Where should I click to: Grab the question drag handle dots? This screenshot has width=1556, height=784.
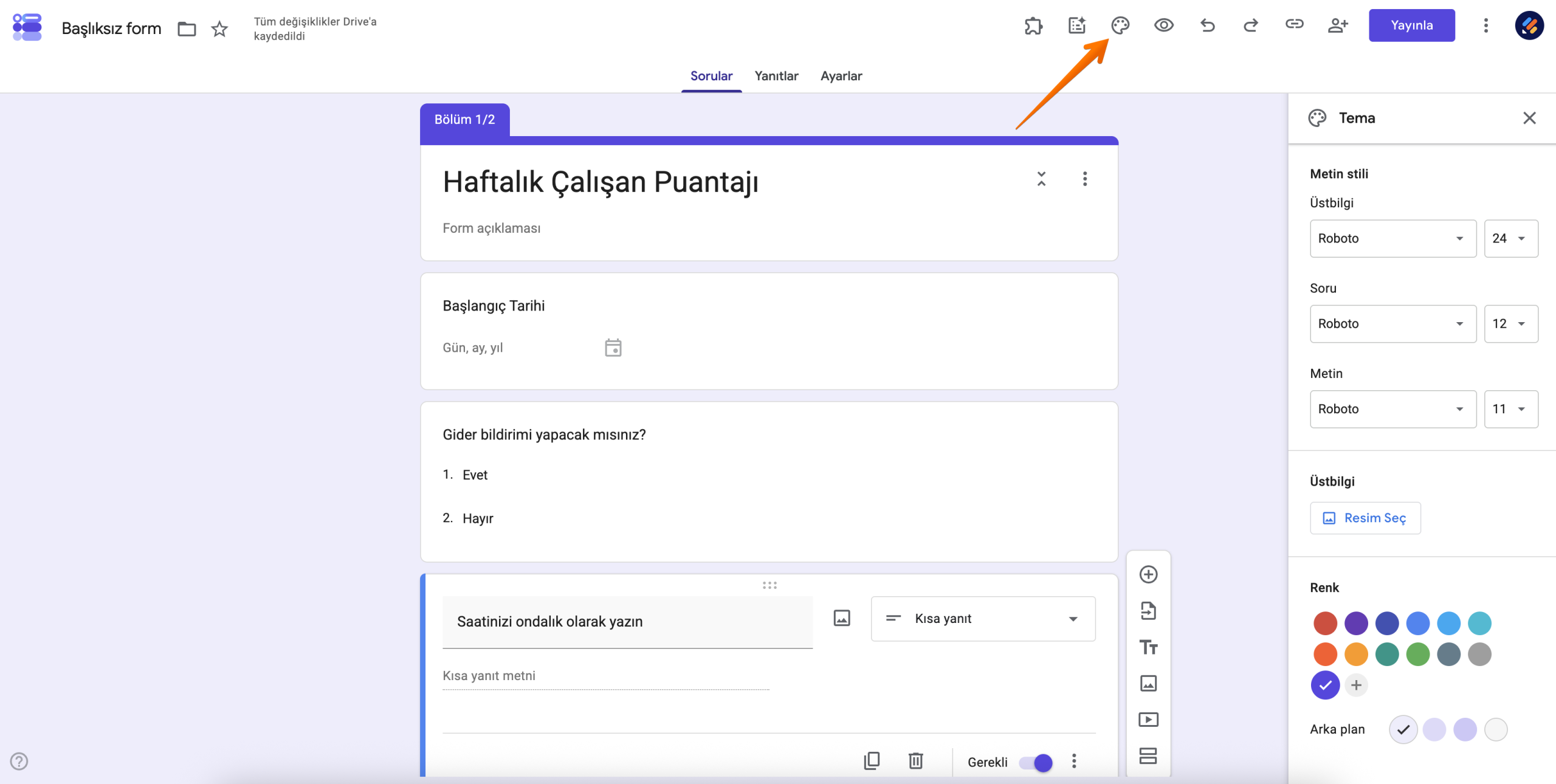[769, 585]
